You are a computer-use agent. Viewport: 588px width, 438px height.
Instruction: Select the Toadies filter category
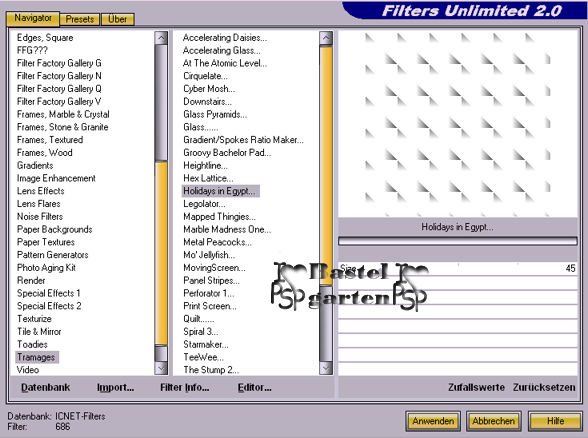[32, 344]
